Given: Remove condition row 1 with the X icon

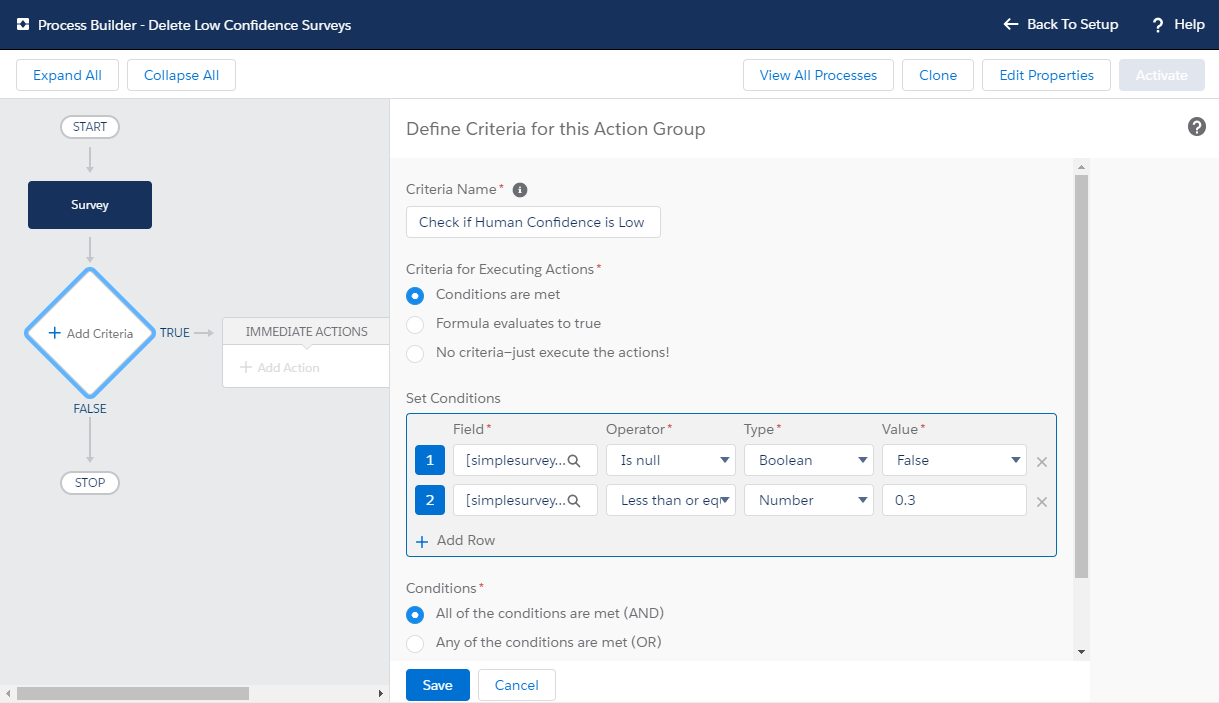Looking at the screenshot, I should point(1041,462).
